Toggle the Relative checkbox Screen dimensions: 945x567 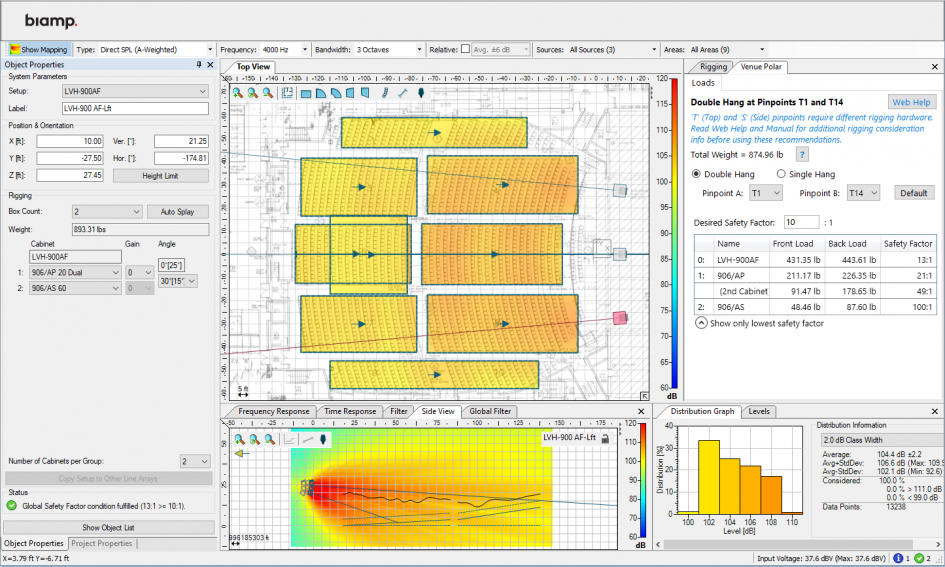coord(465,49)
